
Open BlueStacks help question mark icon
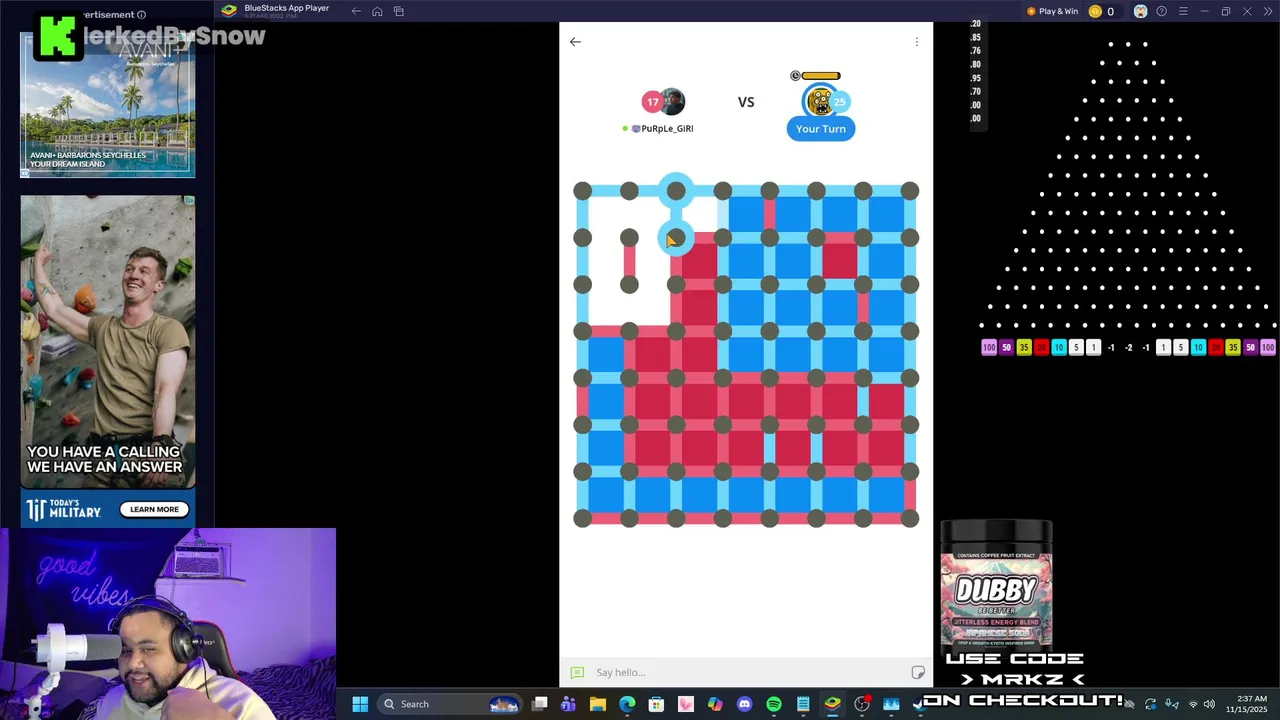pyautogui.click(x=1161, y=11)
